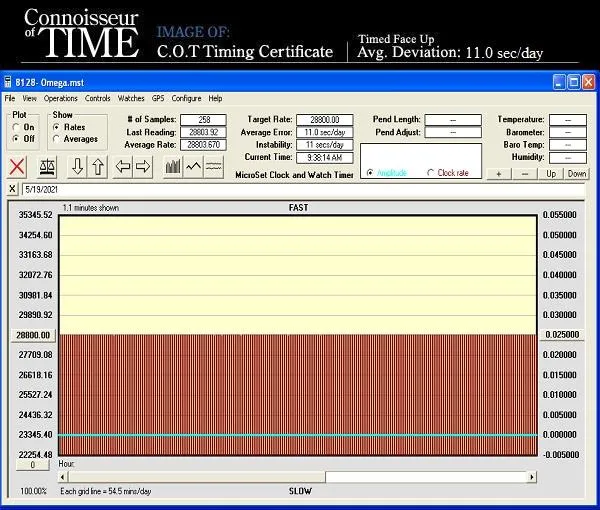Image resolution: width=600 pixels, height=510 pixels.
Task: Click the up arrow toolbar icon
Action: coord(98,167)
